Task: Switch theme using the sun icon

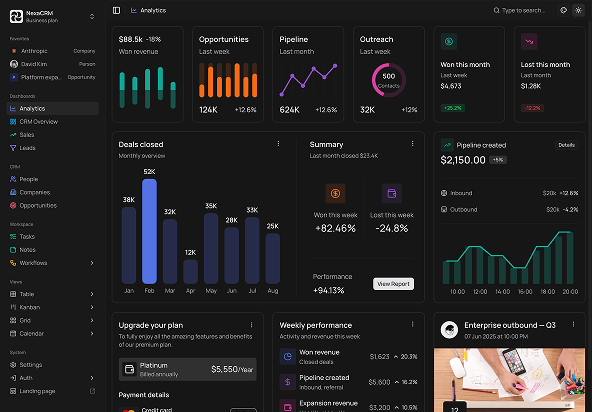Action: 578,10
